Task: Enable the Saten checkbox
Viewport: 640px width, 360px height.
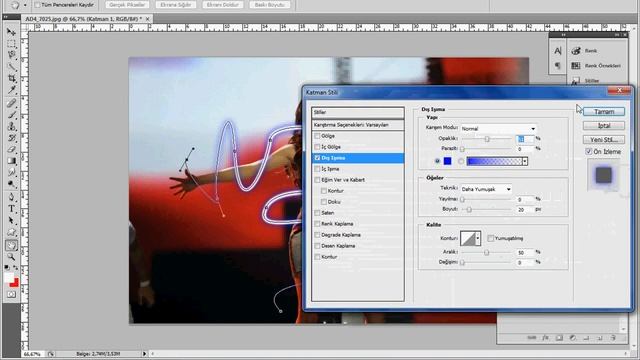Action: pyautogui.click(x=317, y=213)
